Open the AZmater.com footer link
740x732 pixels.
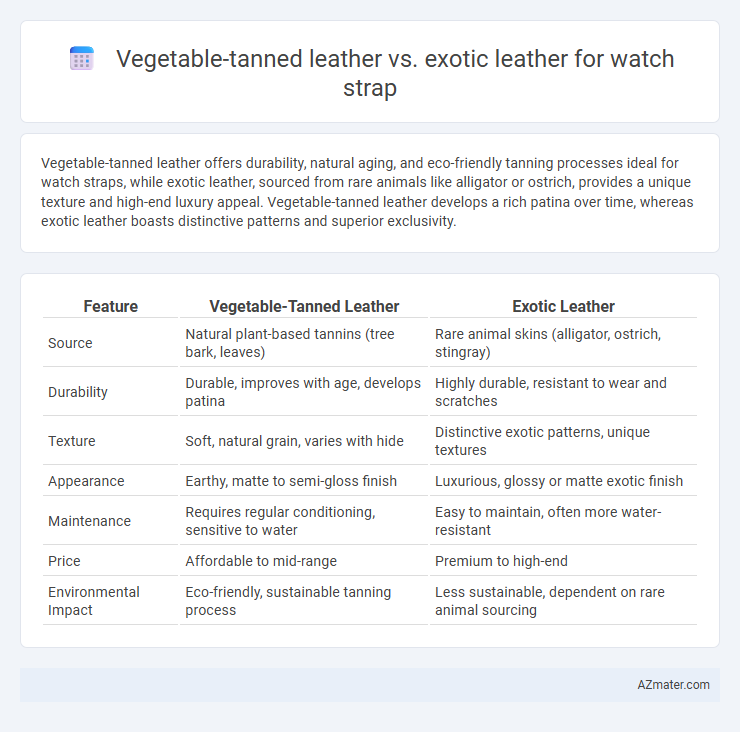[x=673, y=685]
